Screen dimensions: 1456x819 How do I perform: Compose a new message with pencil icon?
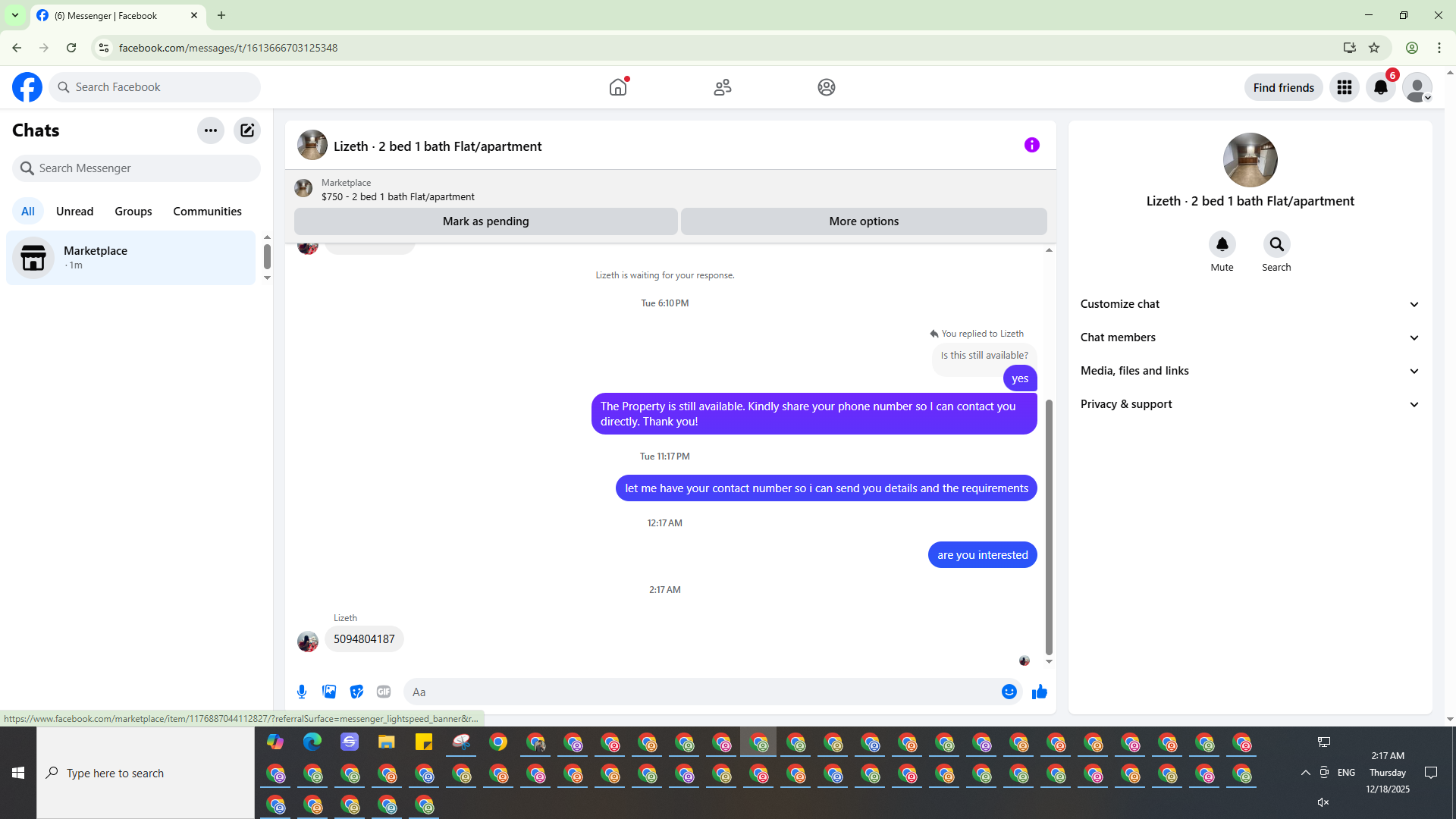pyautogui.click(x=247, y=130)
